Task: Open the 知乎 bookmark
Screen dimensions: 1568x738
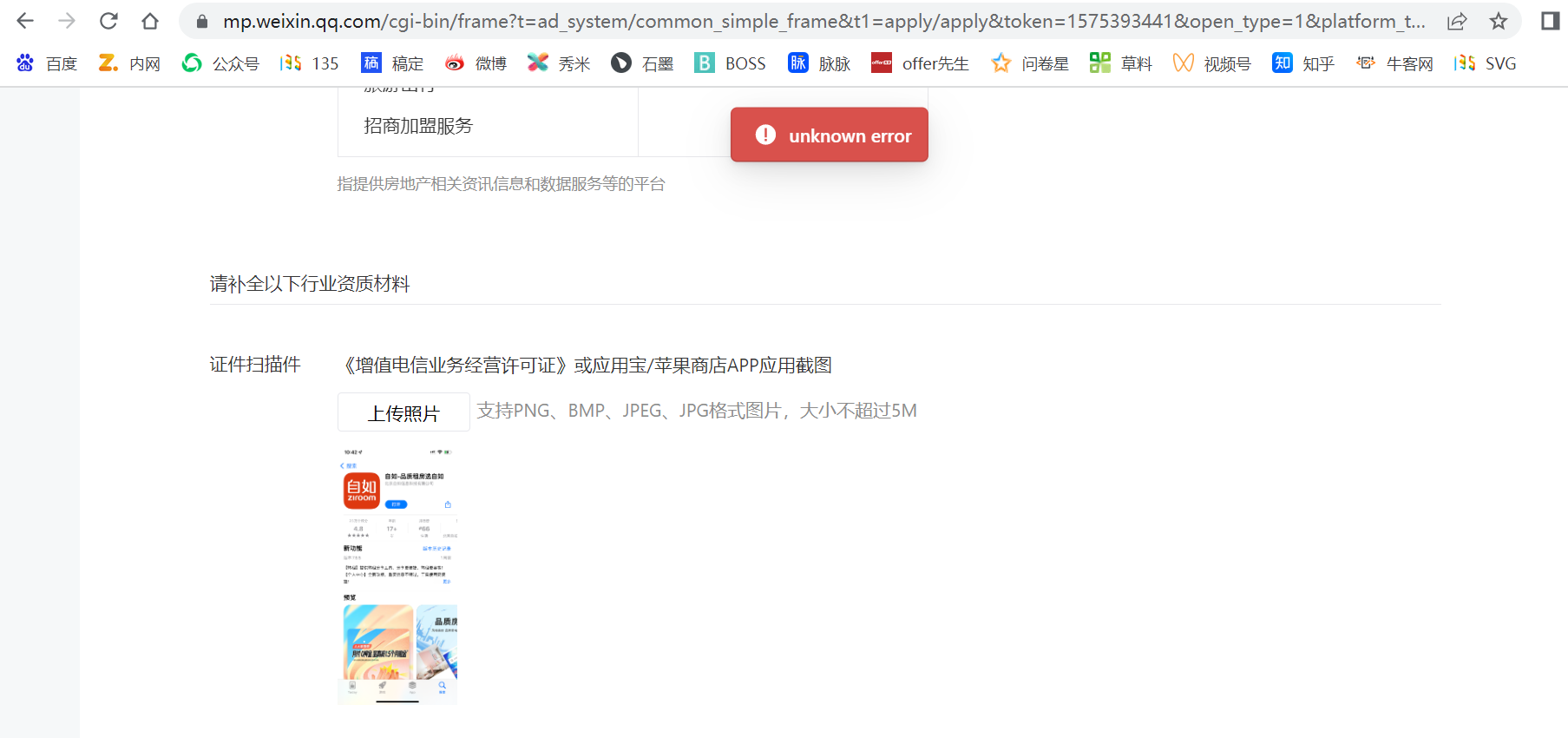Action: [x=1303, y=63]
